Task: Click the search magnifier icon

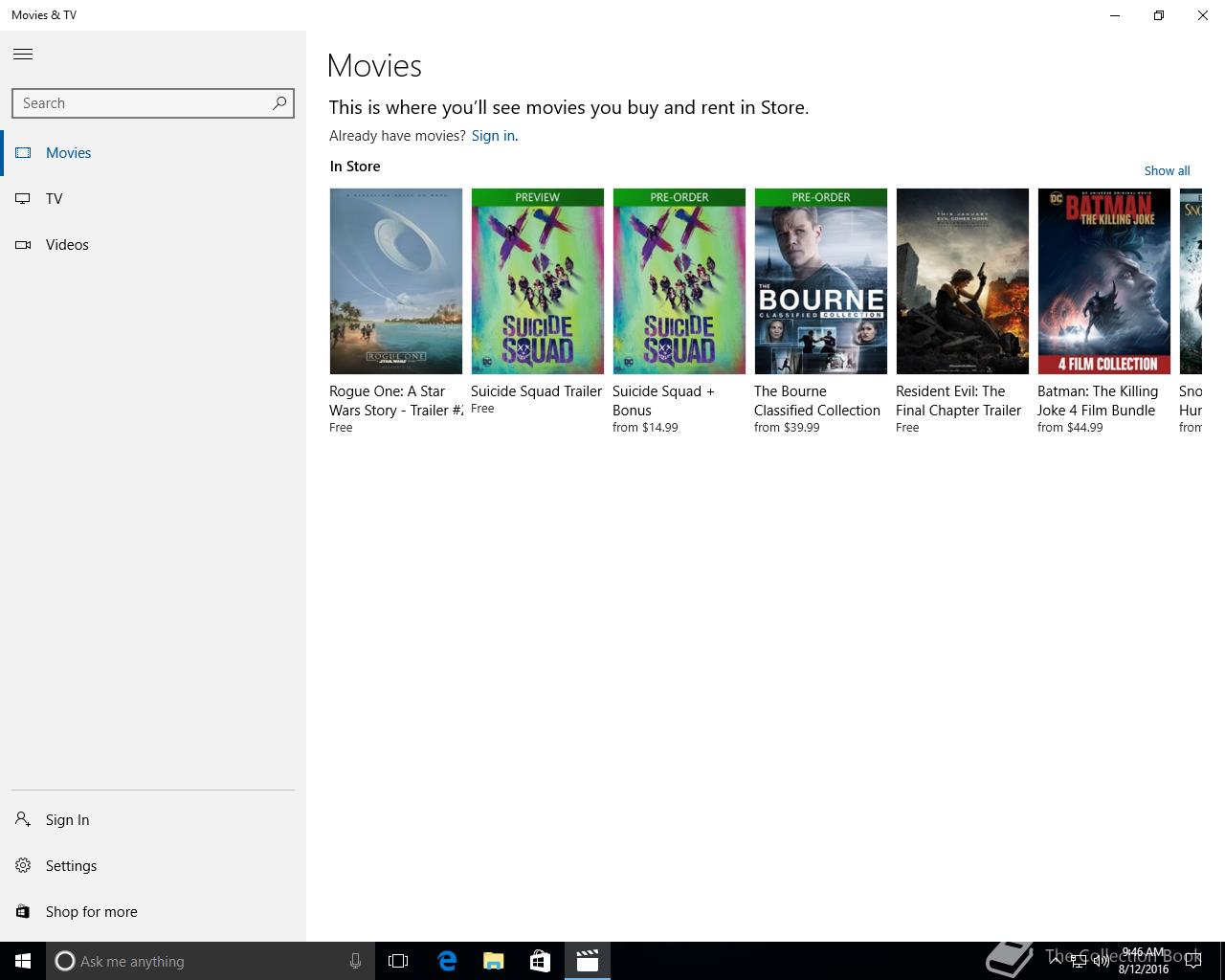Action: pos(279,103)
